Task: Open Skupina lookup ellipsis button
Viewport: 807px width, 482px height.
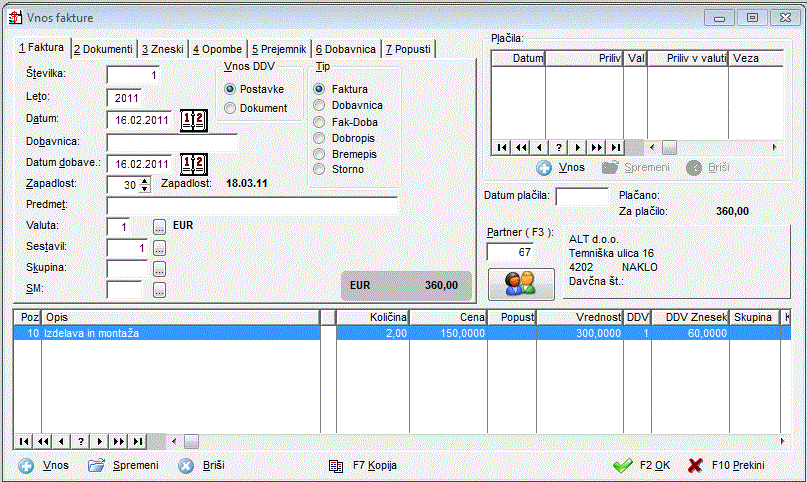Action: (159, 268)
